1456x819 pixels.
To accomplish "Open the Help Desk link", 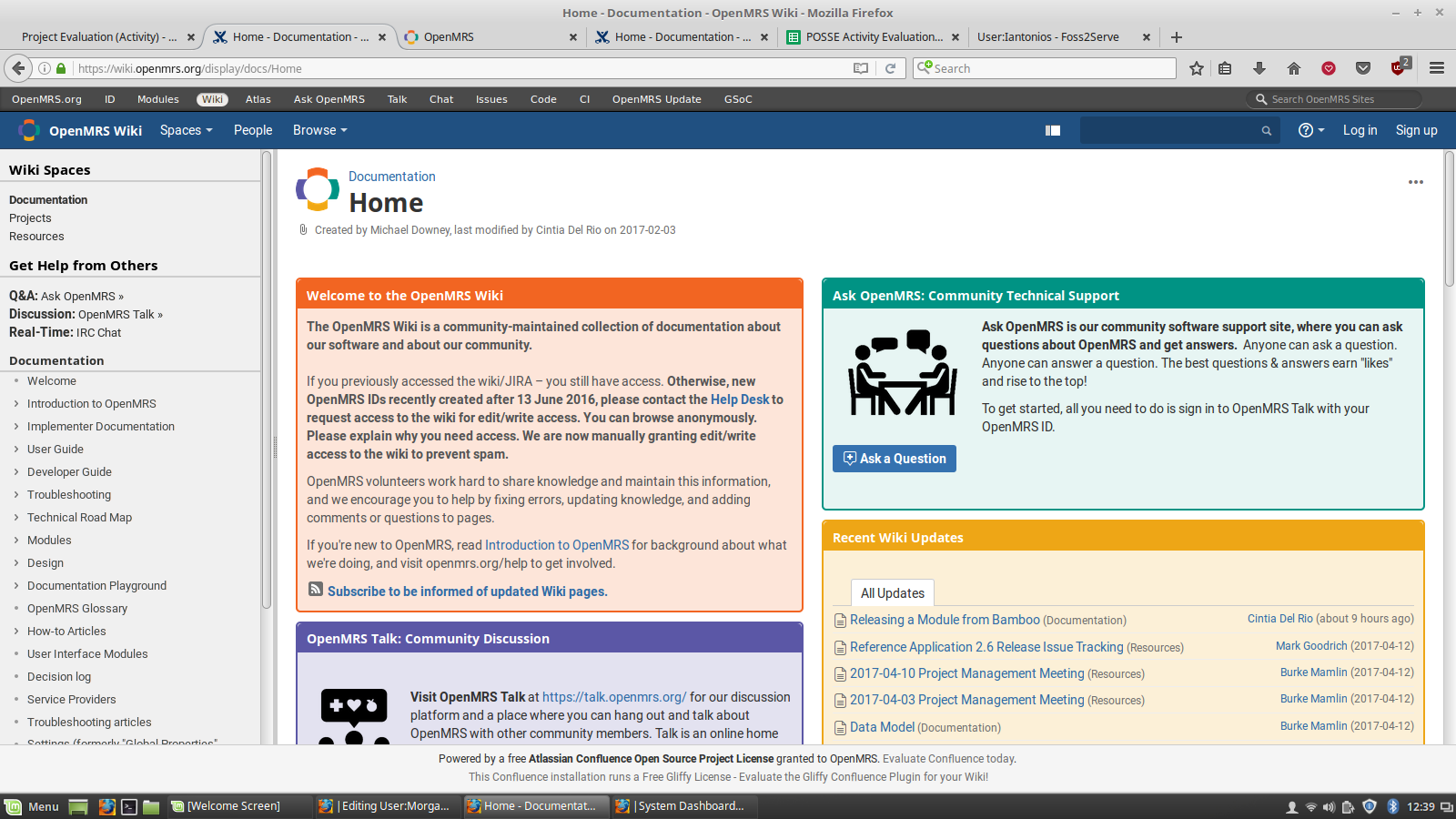I will pyautogui.click(x=740, y=399).
